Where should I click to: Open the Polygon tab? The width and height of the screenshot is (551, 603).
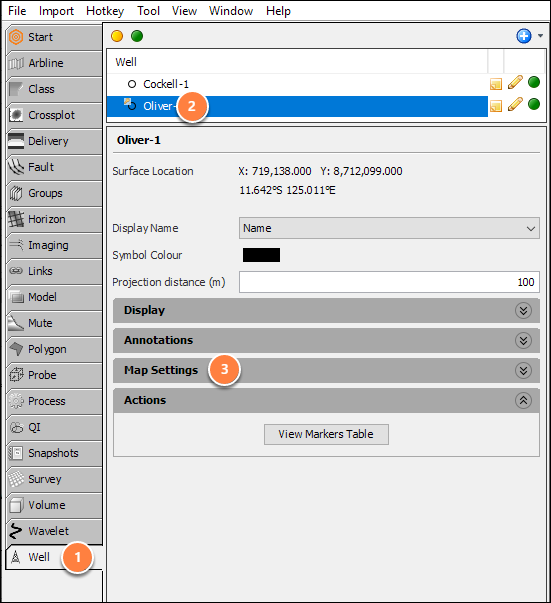[54, 349]
